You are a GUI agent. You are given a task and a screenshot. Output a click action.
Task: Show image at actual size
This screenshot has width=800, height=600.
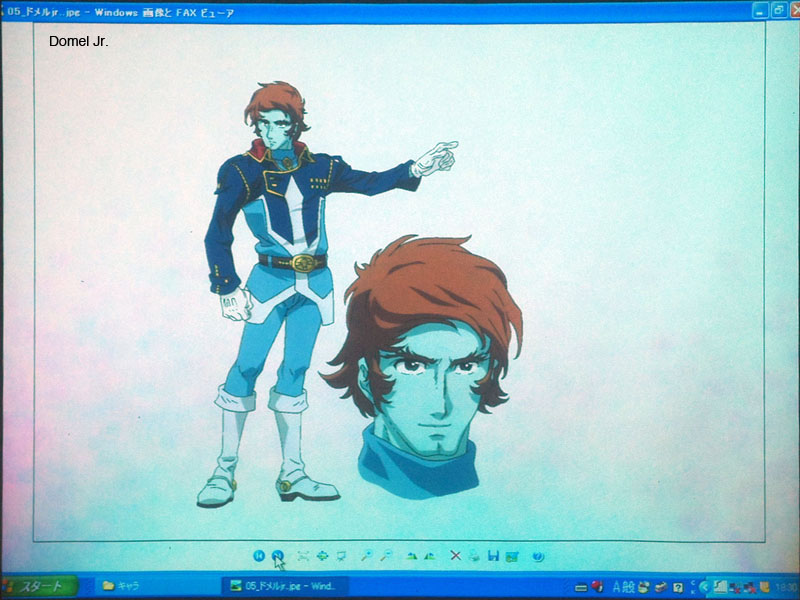(322, 556)
